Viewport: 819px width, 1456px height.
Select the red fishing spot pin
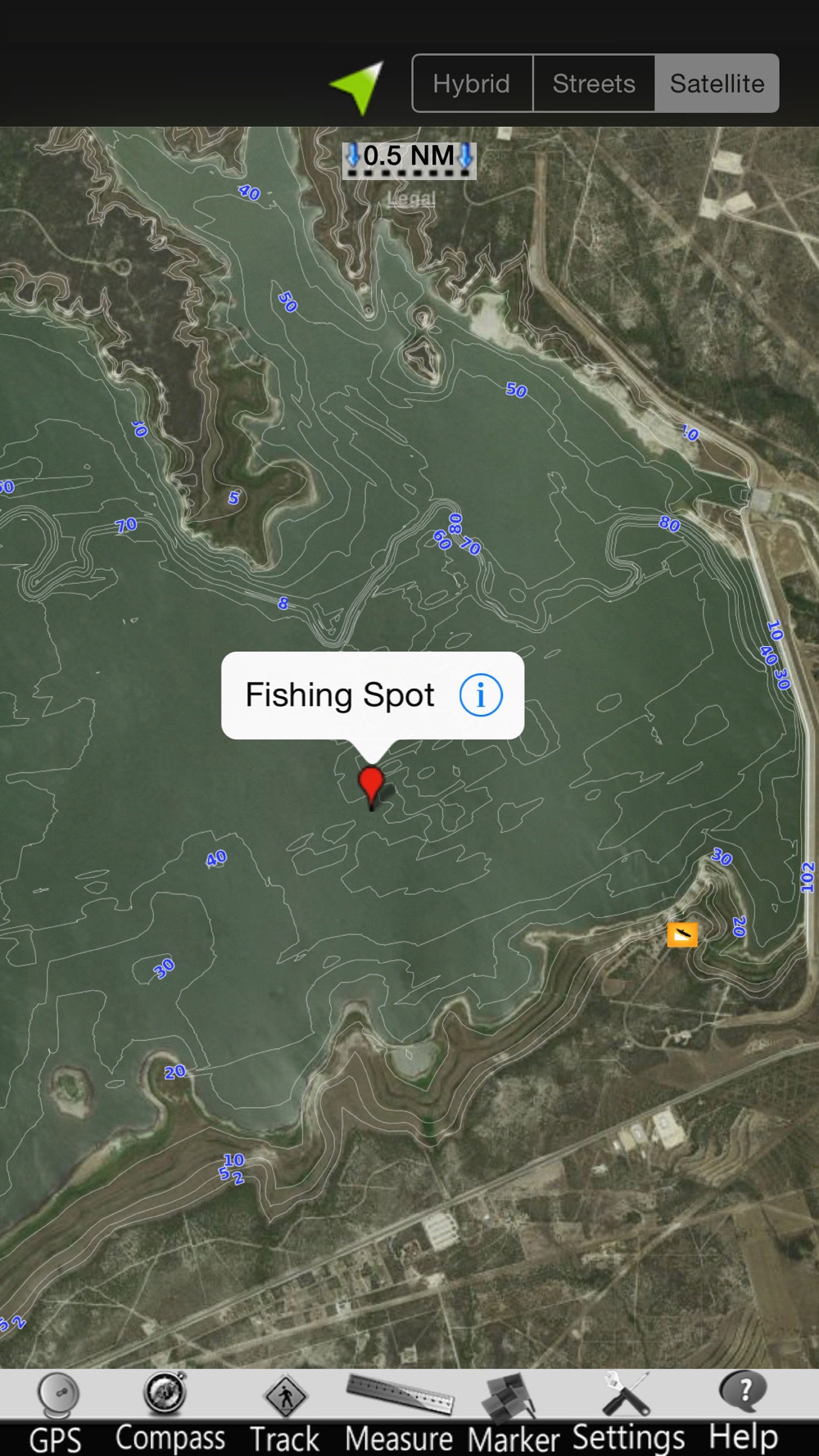pyautogui.click(x=372, y=788)
